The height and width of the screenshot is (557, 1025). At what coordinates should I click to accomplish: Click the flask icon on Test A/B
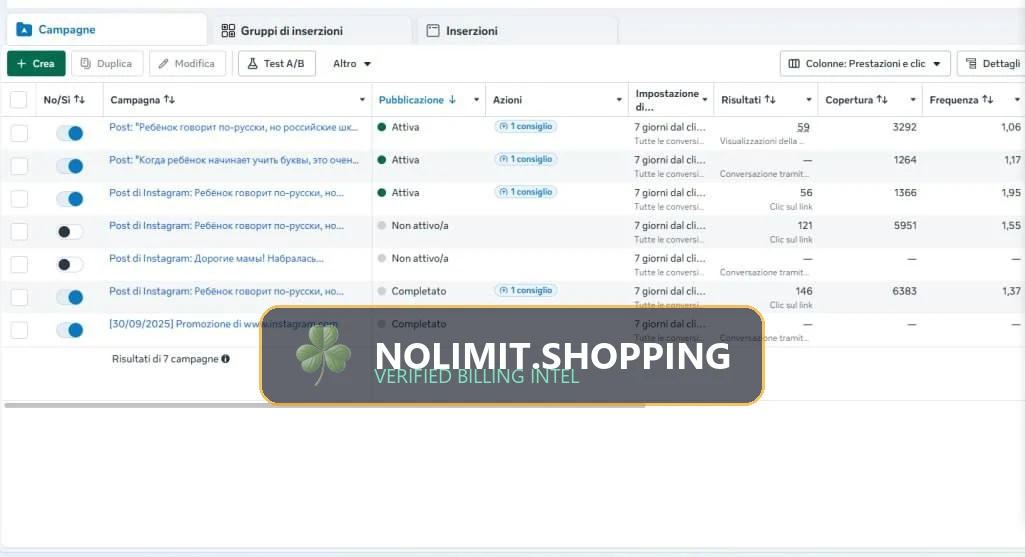point(252,63)
